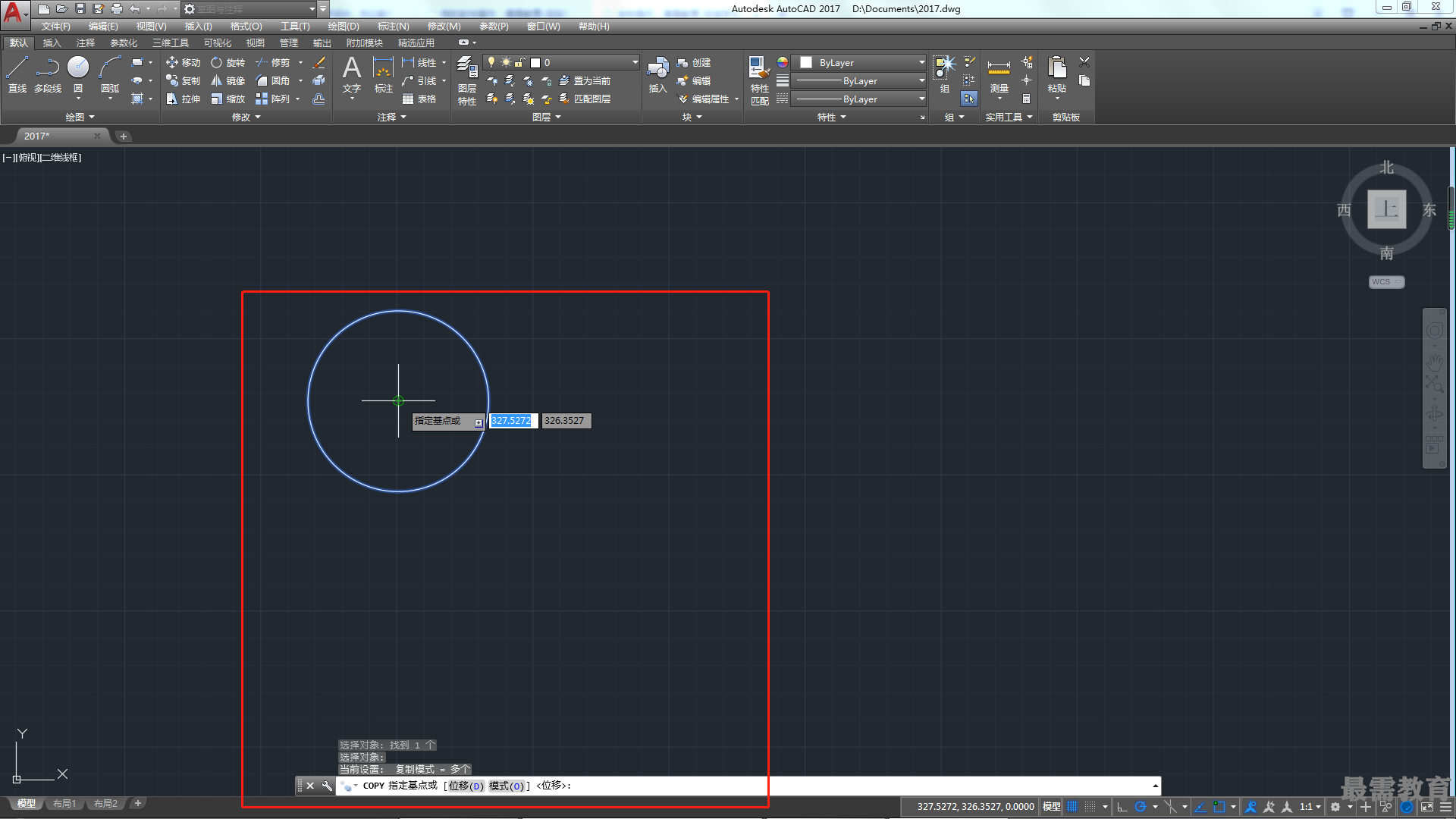Add a new drawing tab with plus
1456x819 pixels.
[x=124, y=136]
